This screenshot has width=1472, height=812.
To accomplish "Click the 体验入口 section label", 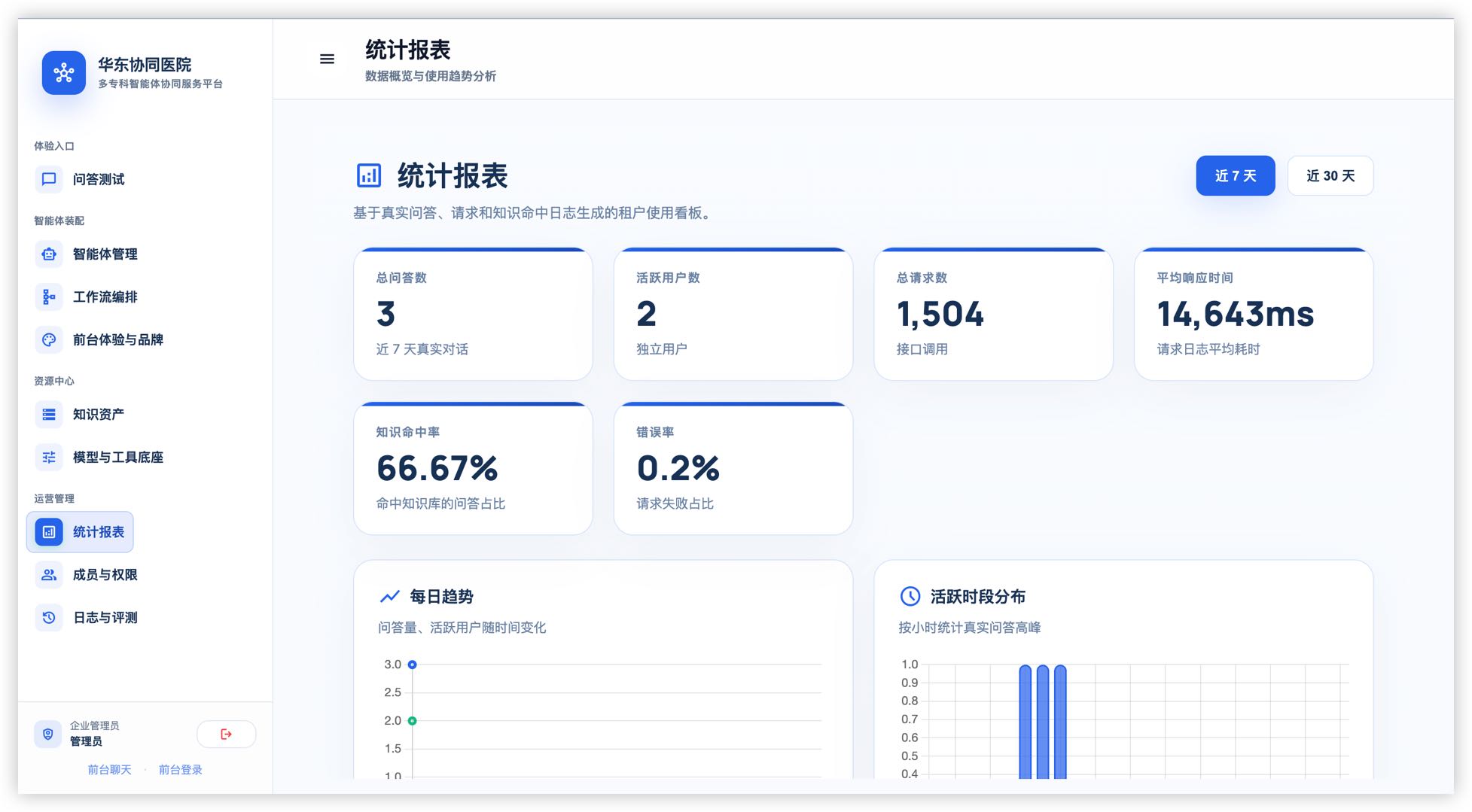I will pos(54,146).
